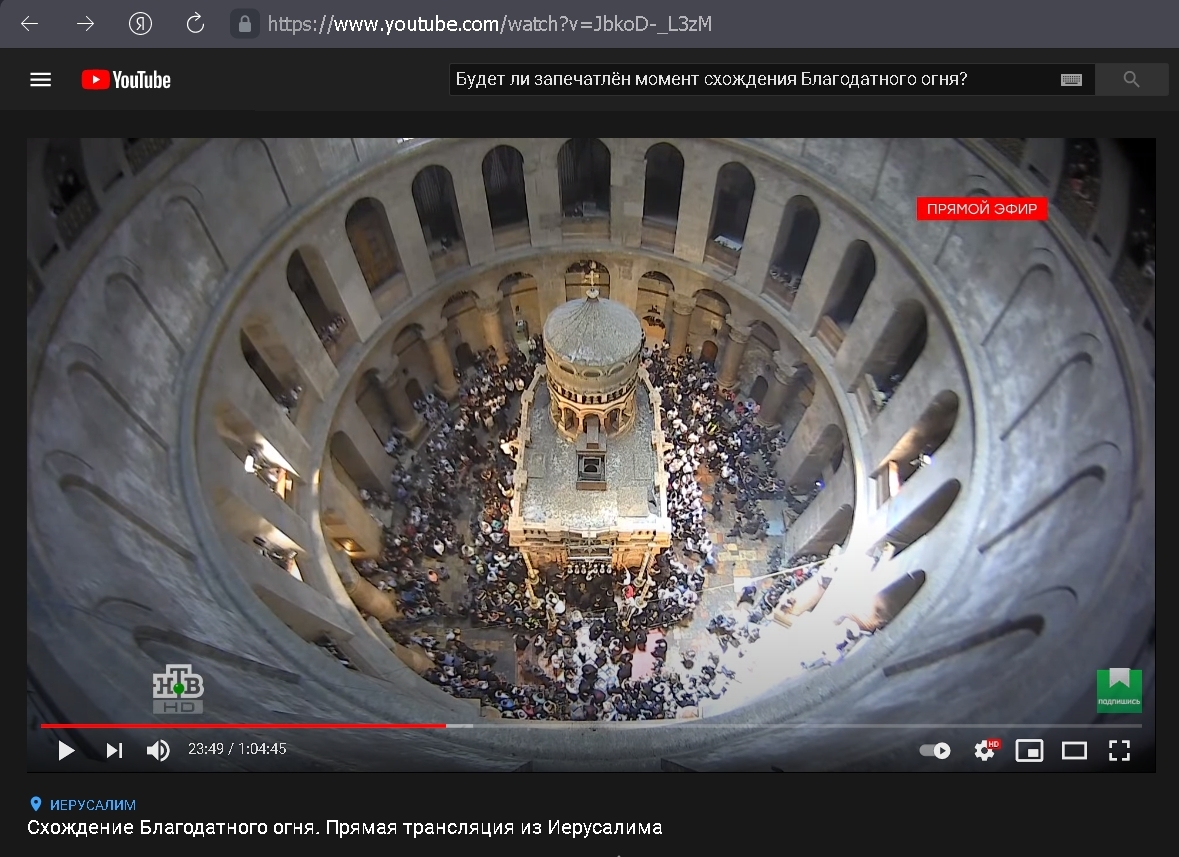This screenshot has width=1179, height=857.
Task: Skip to the next video
Action: [114, 750]
